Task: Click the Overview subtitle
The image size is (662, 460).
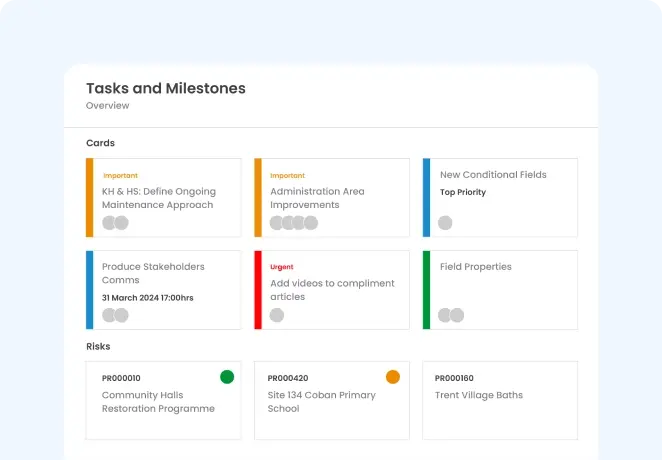Action: coord(107,106)
